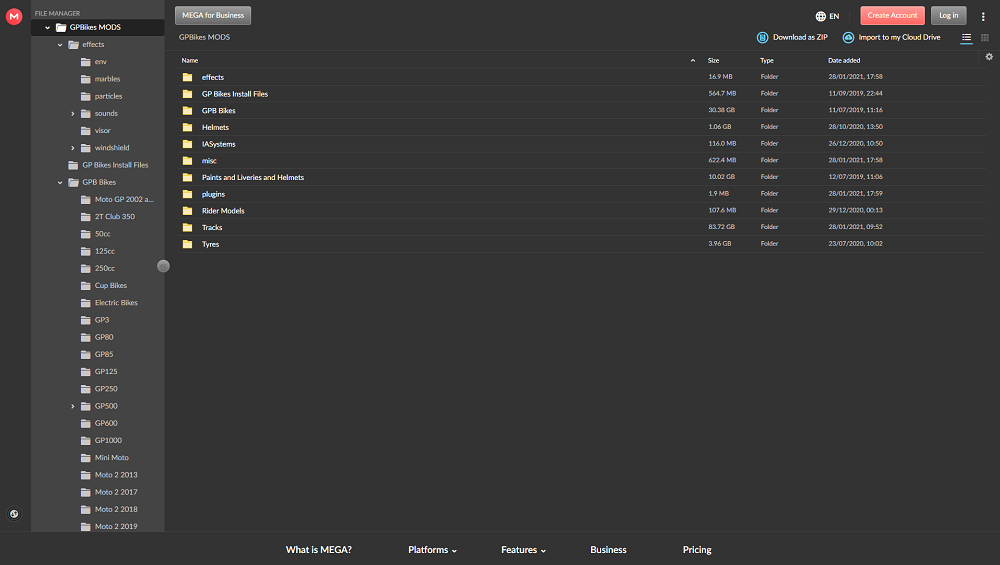1000x565 pixels.
Task: Click the effects folder icon in the file list
Action: pyautogui.click(x=188, y=77)
